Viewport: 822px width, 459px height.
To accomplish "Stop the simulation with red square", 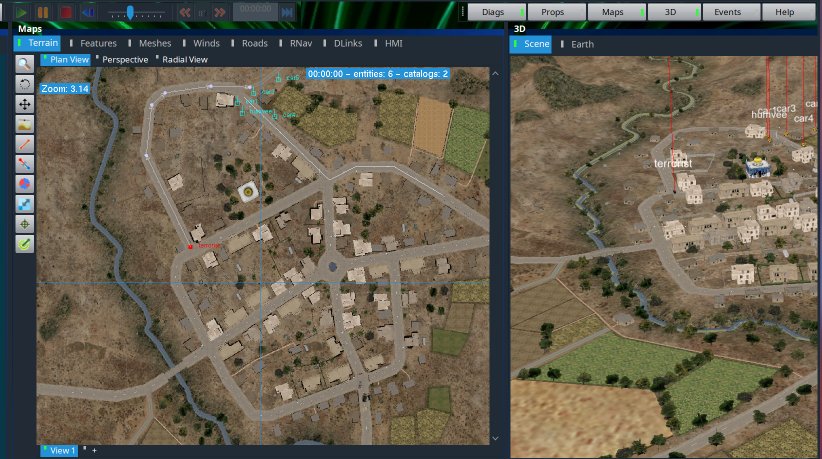I will [x=66, y=12].
